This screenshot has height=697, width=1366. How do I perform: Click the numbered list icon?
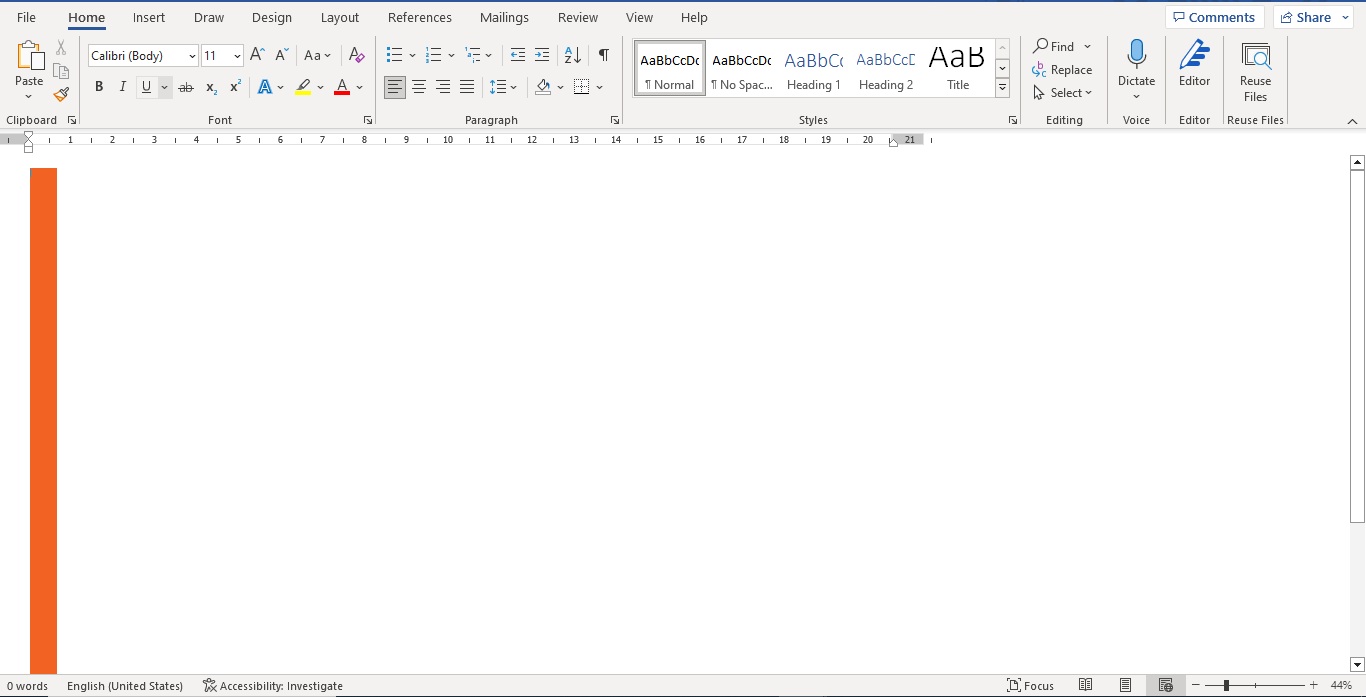tap(433, 55)
